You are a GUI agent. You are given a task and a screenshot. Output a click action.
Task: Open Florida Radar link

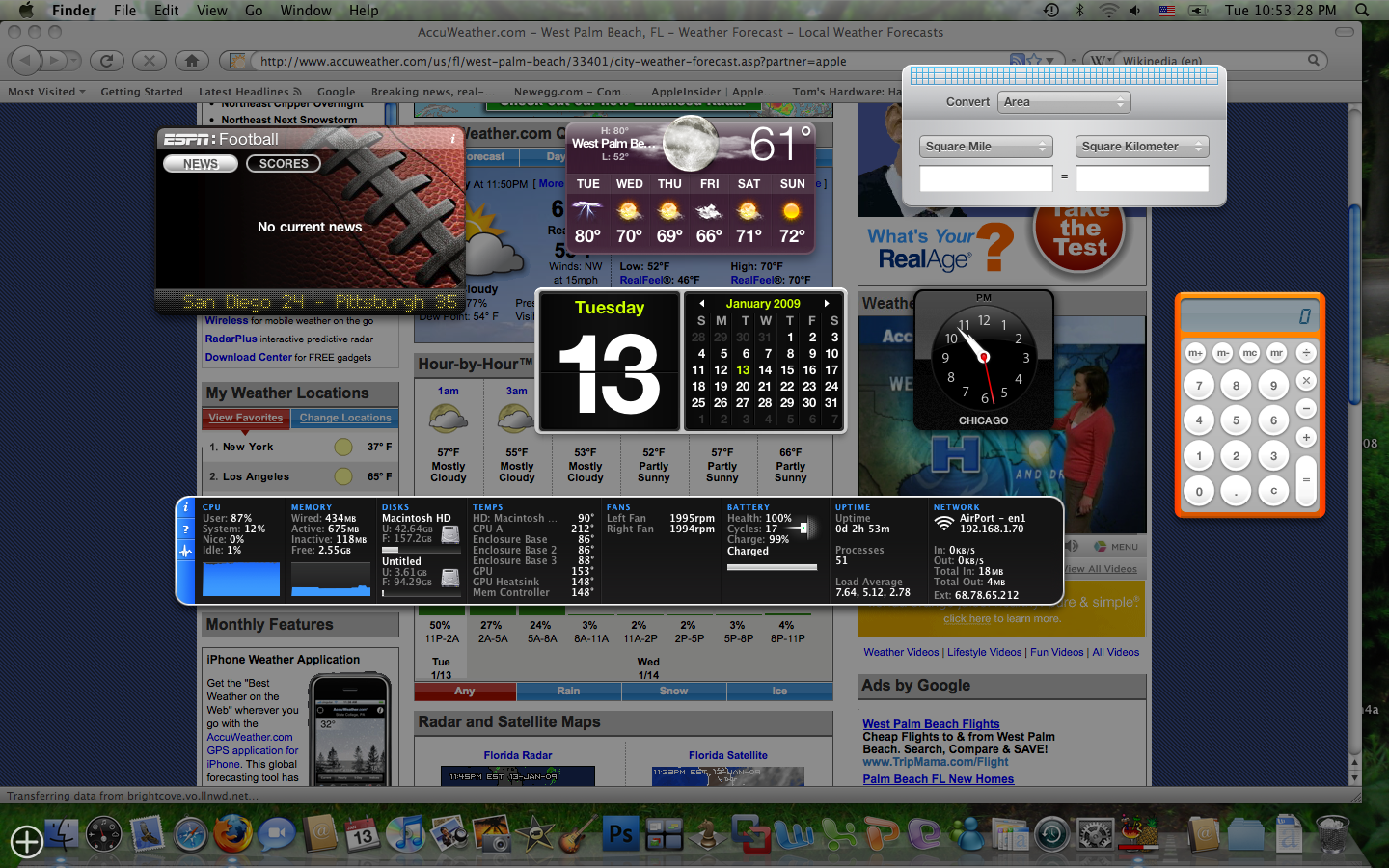point(518,755)
